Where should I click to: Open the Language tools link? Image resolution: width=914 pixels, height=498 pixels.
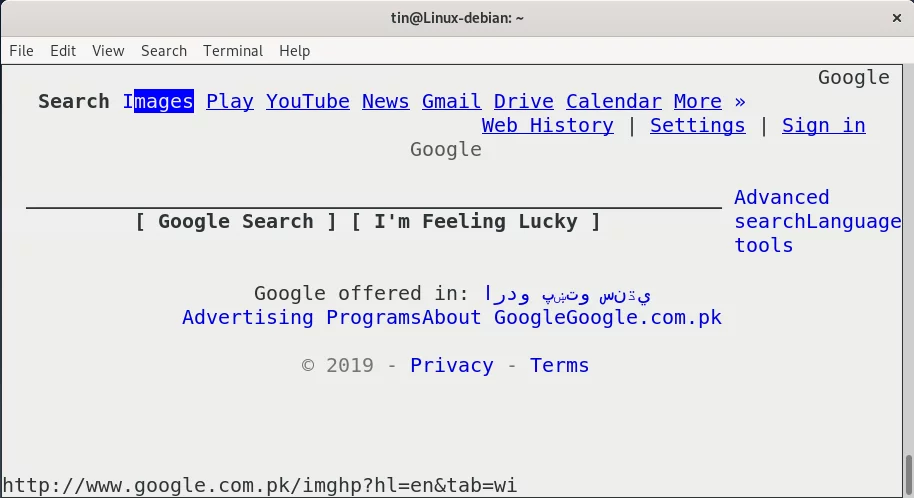point(817,233)
